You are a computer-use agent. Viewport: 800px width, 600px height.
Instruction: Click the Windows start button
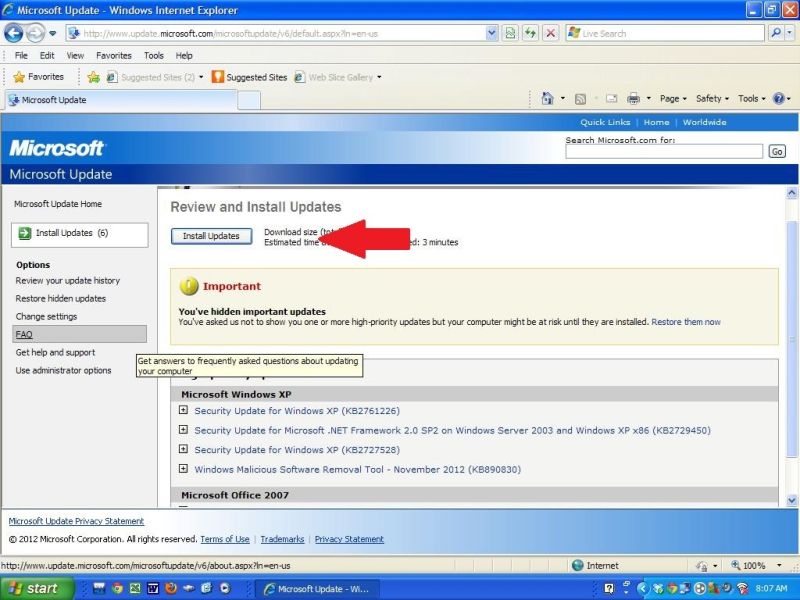click(37, 588)
